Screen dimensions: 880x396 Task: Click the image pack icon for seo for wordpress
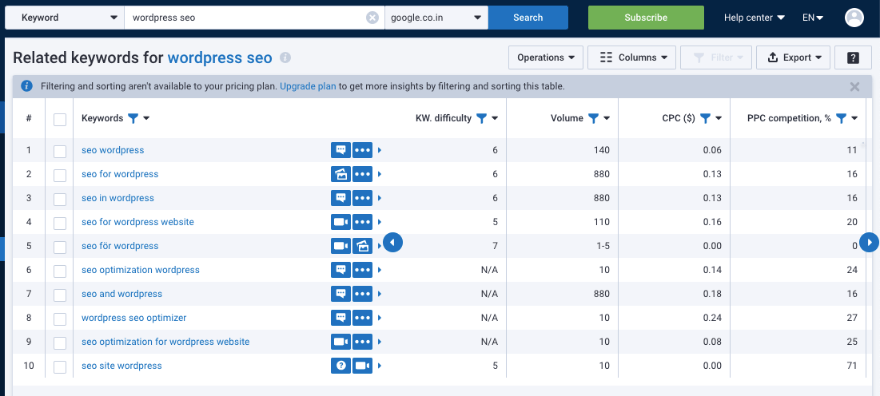click(341, 174)
